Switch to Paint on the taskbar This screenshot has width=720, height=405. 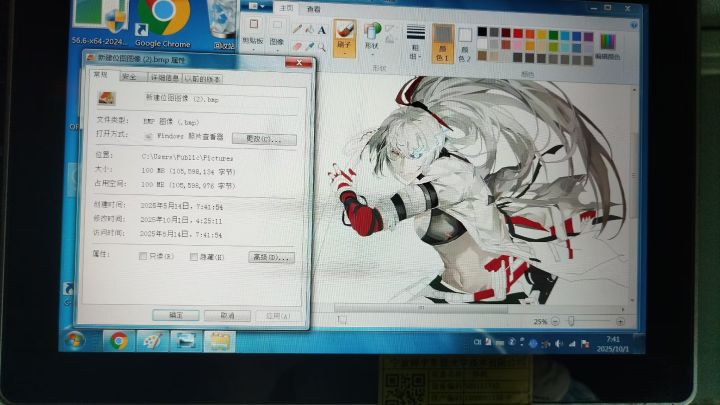152,341
